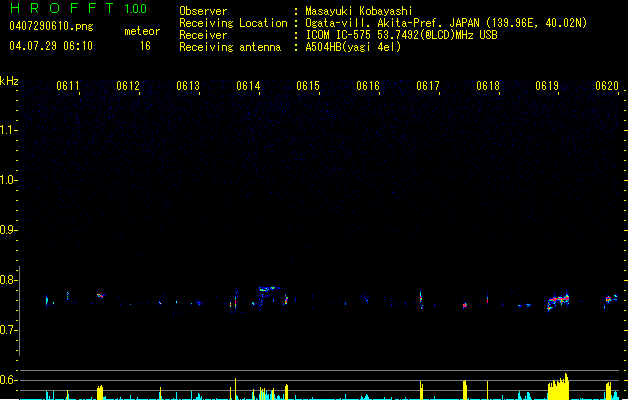Click the 0.8 kHz axis tick label
Viewport: 629px width, 400px height.
point(8,280)
